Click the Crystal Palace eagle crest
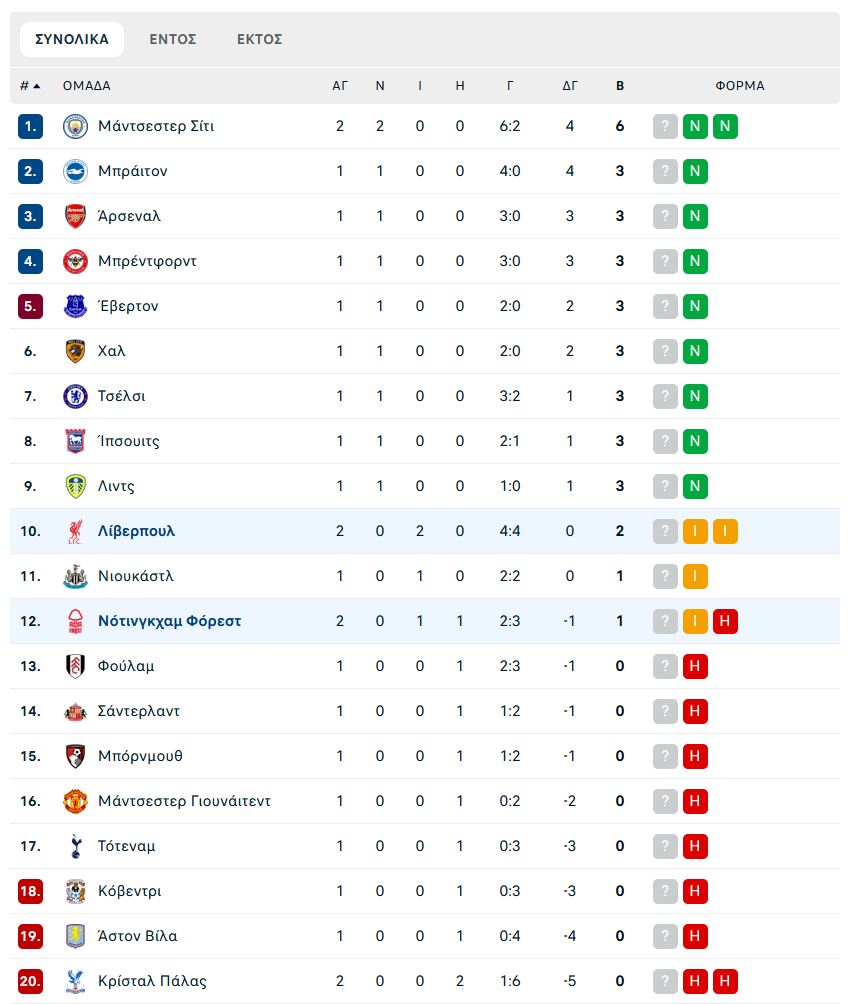The width and height of the screenshot is (853, 1004). coord(76,981)
